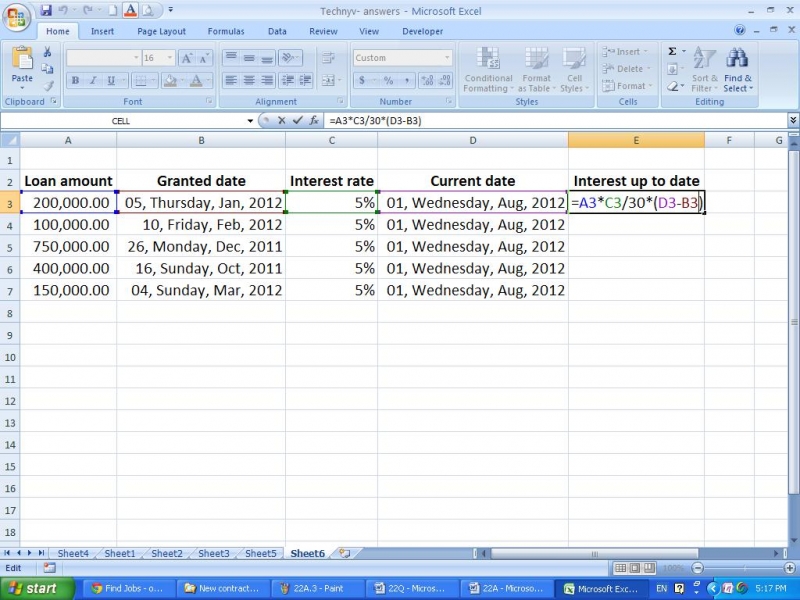
Task: Customize Quick Access Toolbar dropdown
Action: click(170, 10)
